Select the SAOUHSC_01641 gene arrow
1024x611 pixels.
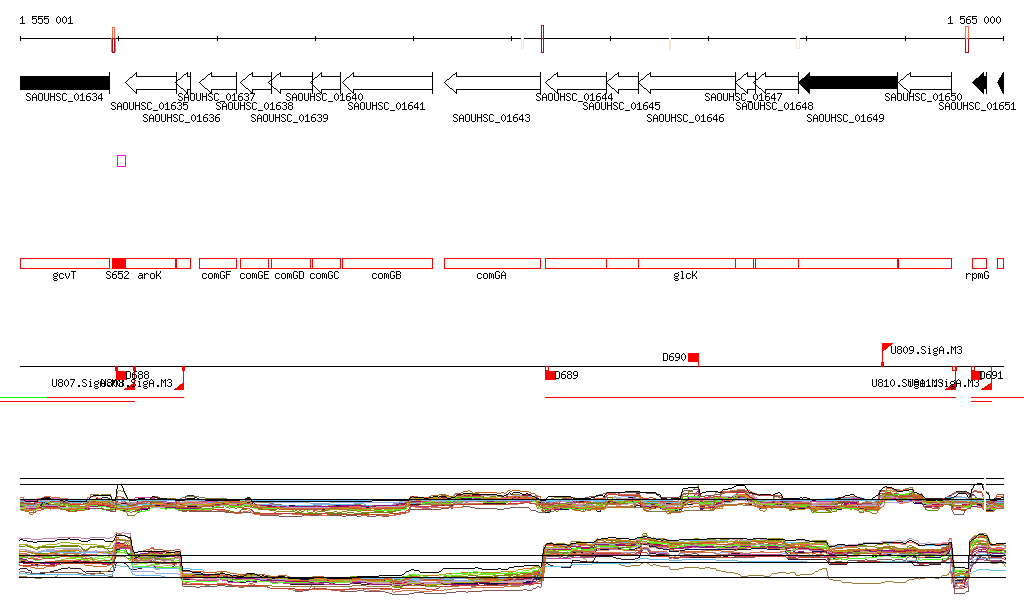click(387, 83)
